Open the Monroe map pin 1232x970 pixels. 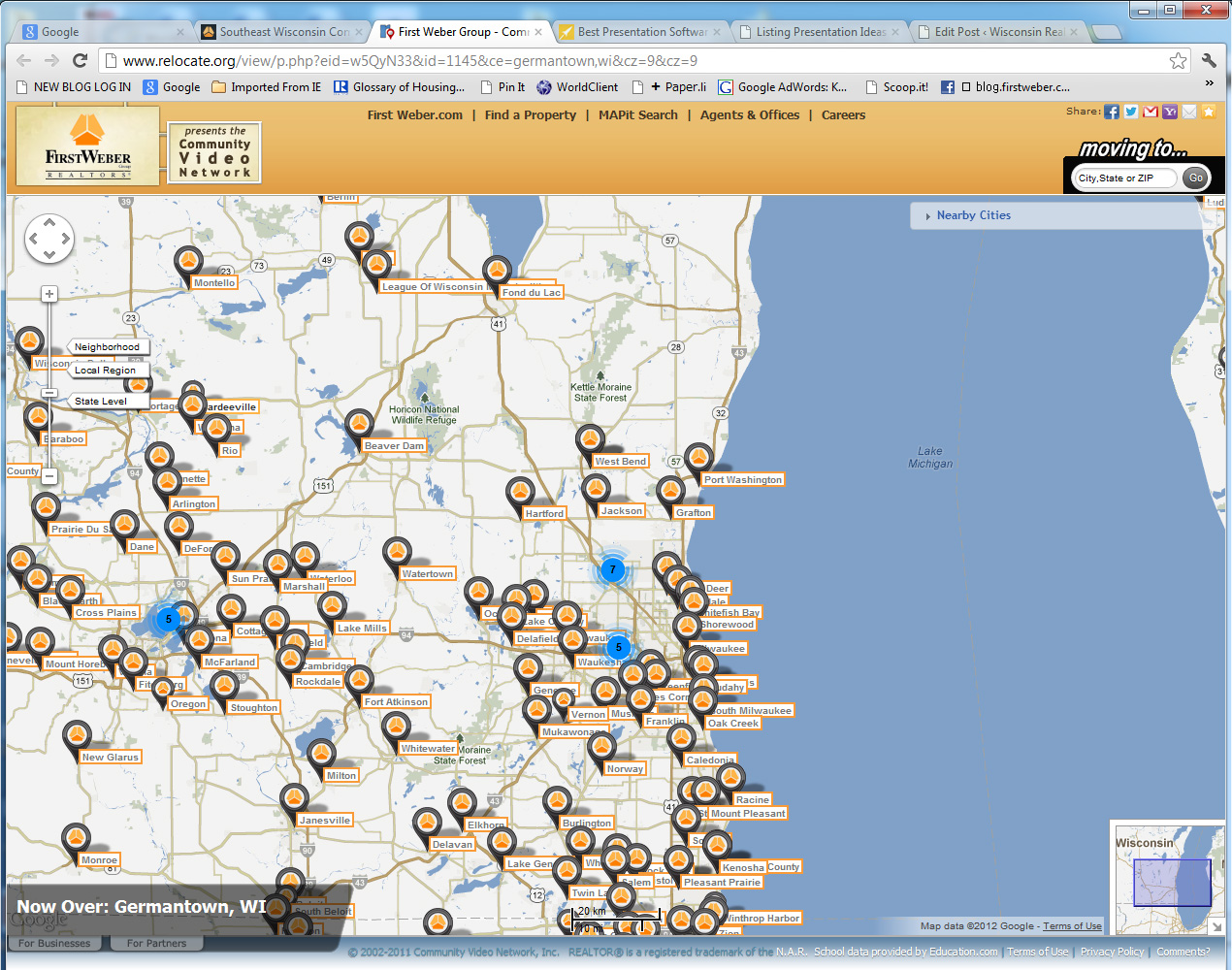pyautogui.click(x=76, y=839)
